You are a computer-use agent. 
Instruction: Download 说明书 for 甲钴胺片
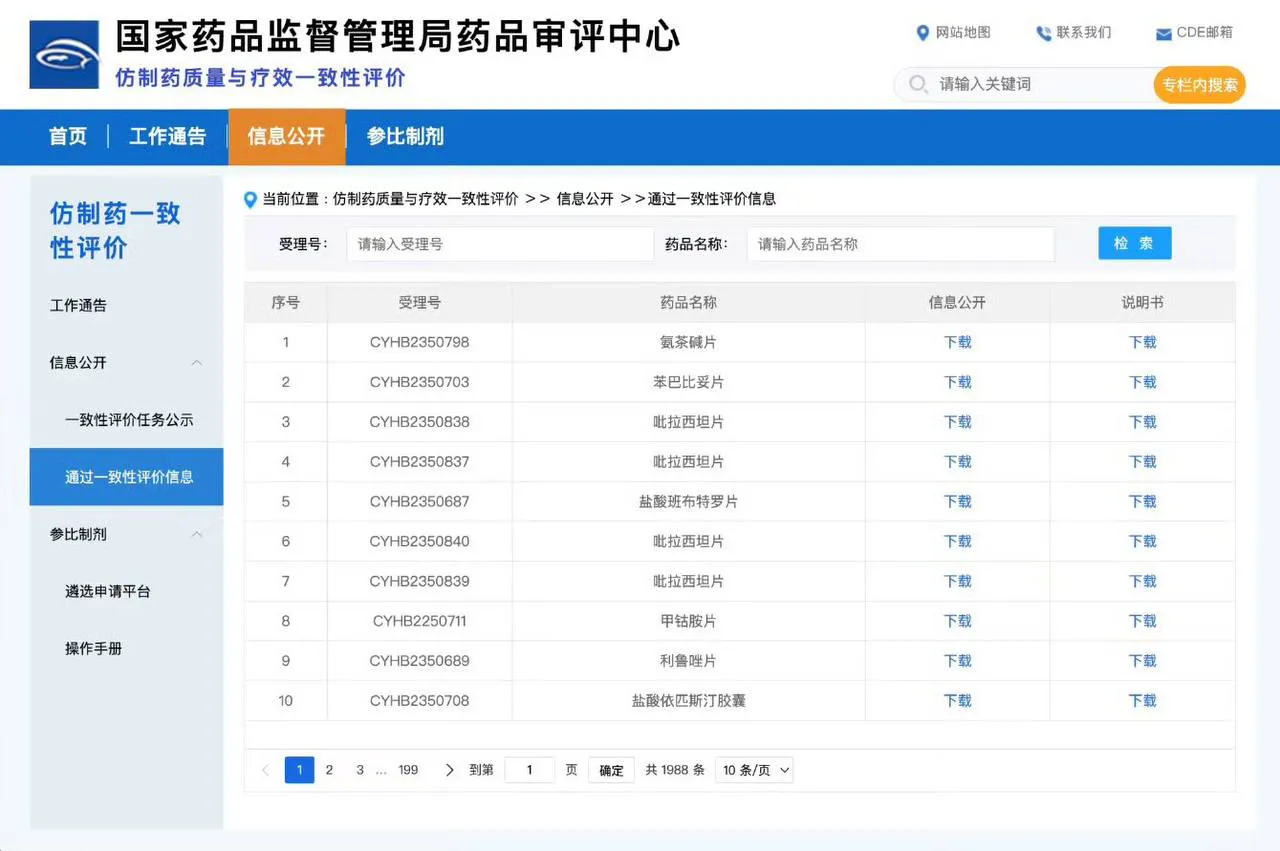(x=1142, y=621)
